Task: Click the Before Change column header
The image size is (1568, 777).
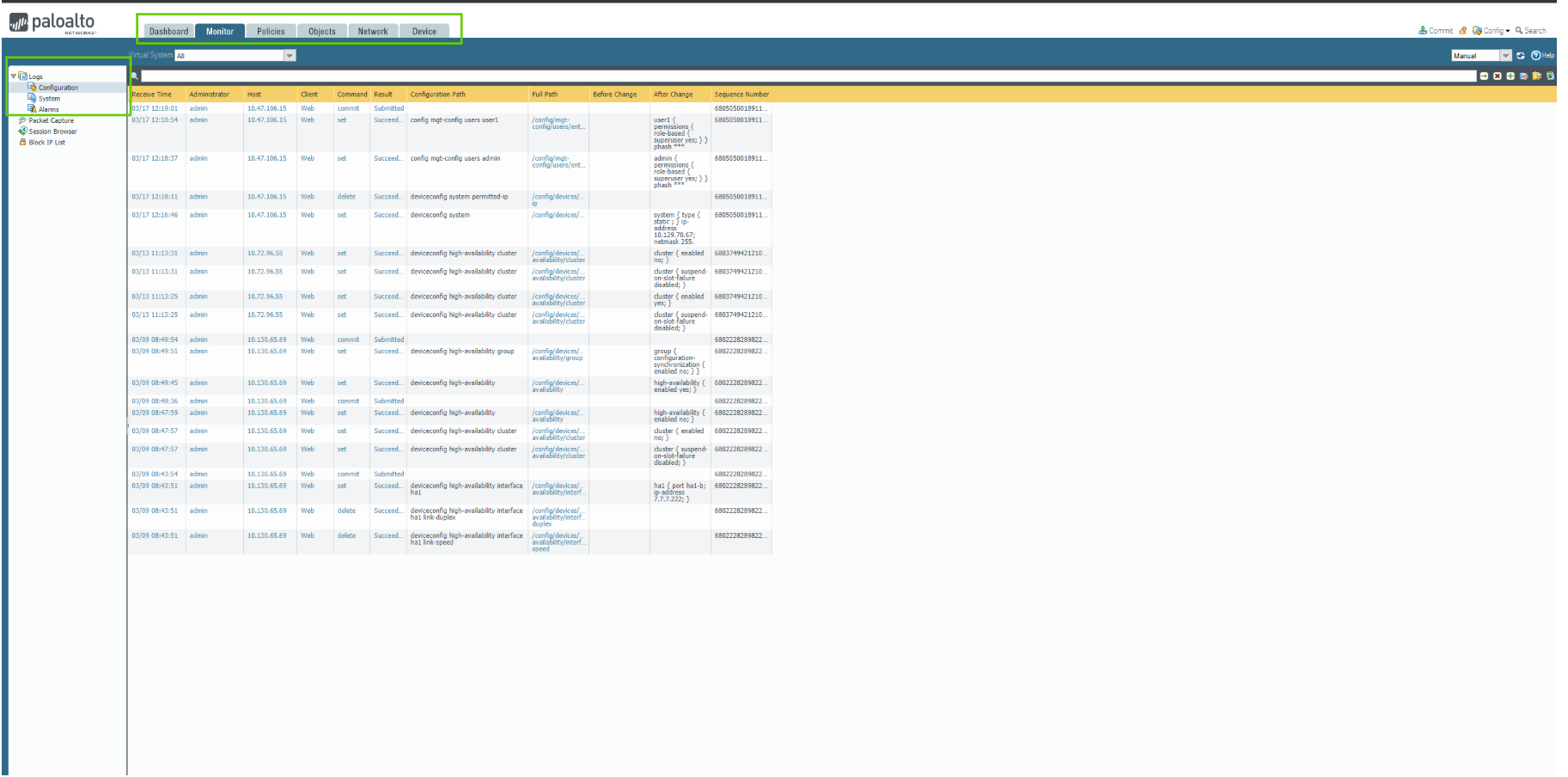Action: tap(619, 95)
